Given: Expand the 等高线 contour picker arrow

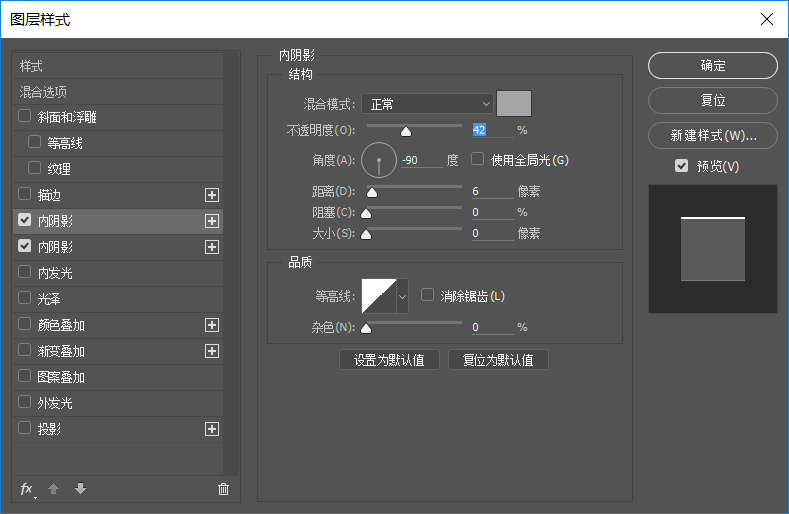Looking at the screenshot, I should (403, 296).
